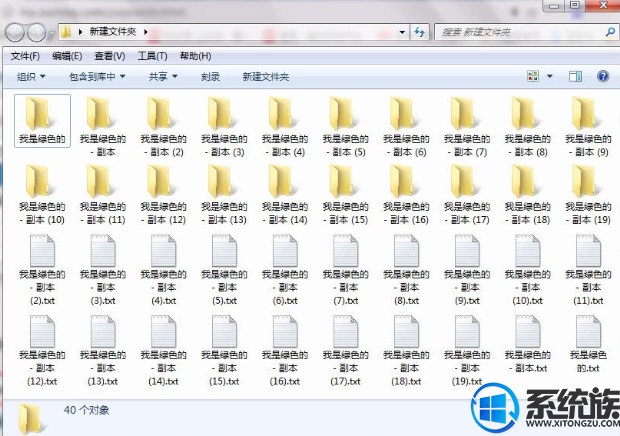Select folder 我是绿色的 - 副本 (4)

(285, 127)
